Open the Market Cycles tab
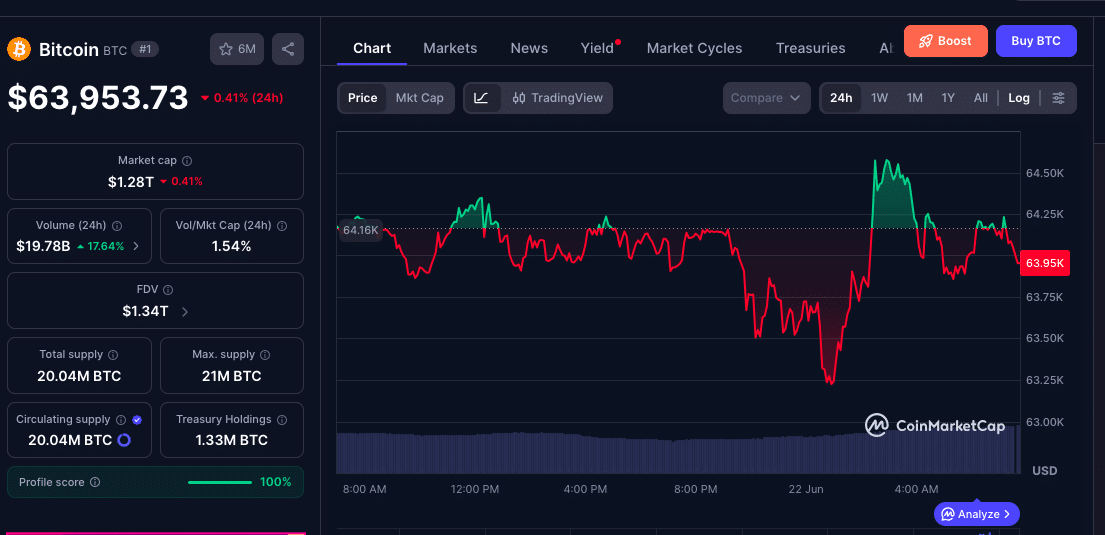The width and height of the screenshot is (1105, 535). pyautogui.click(x=694, y=48)
